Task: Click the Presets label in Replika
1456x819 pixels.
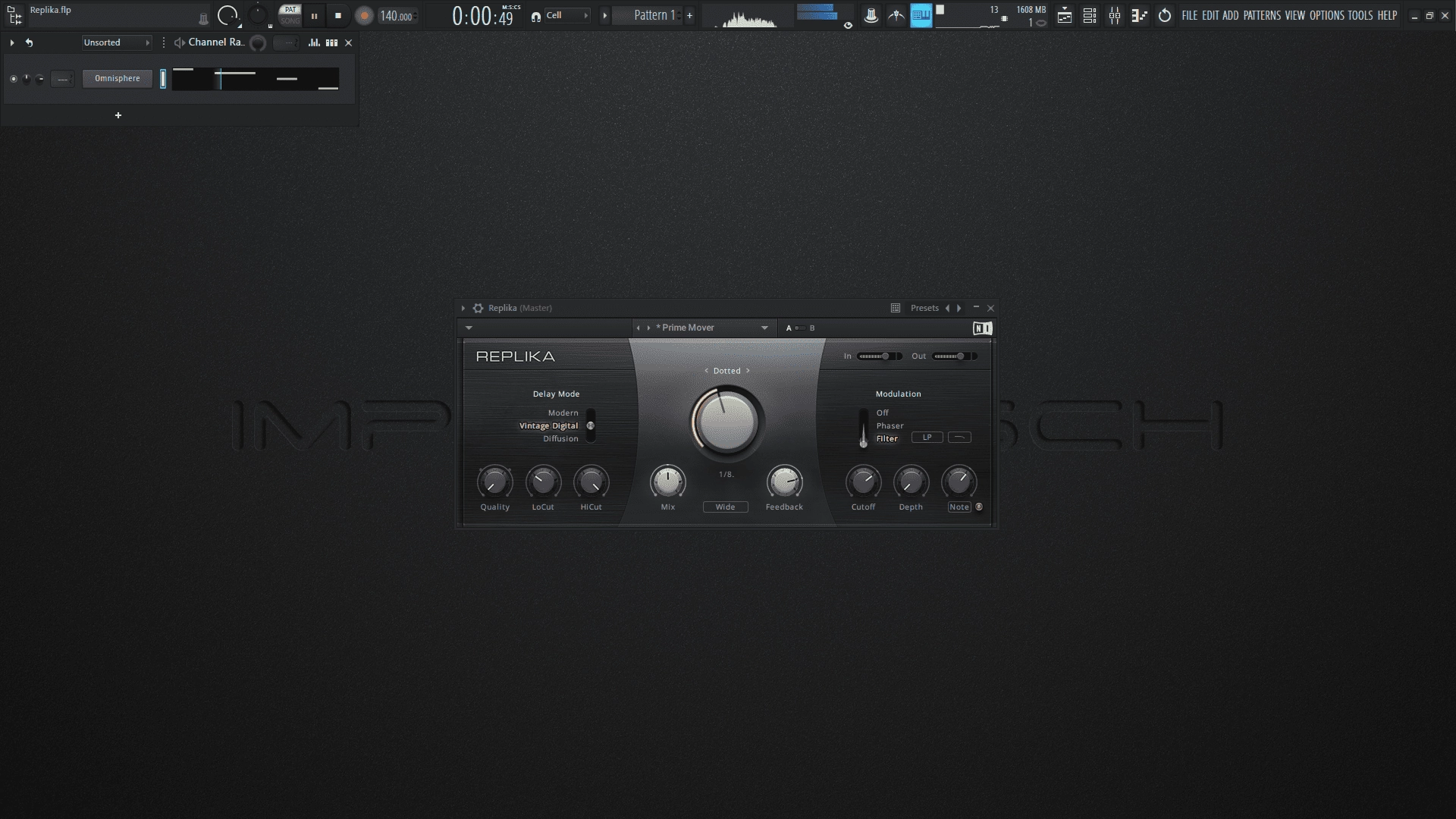Action: click(x=924, y=308)
